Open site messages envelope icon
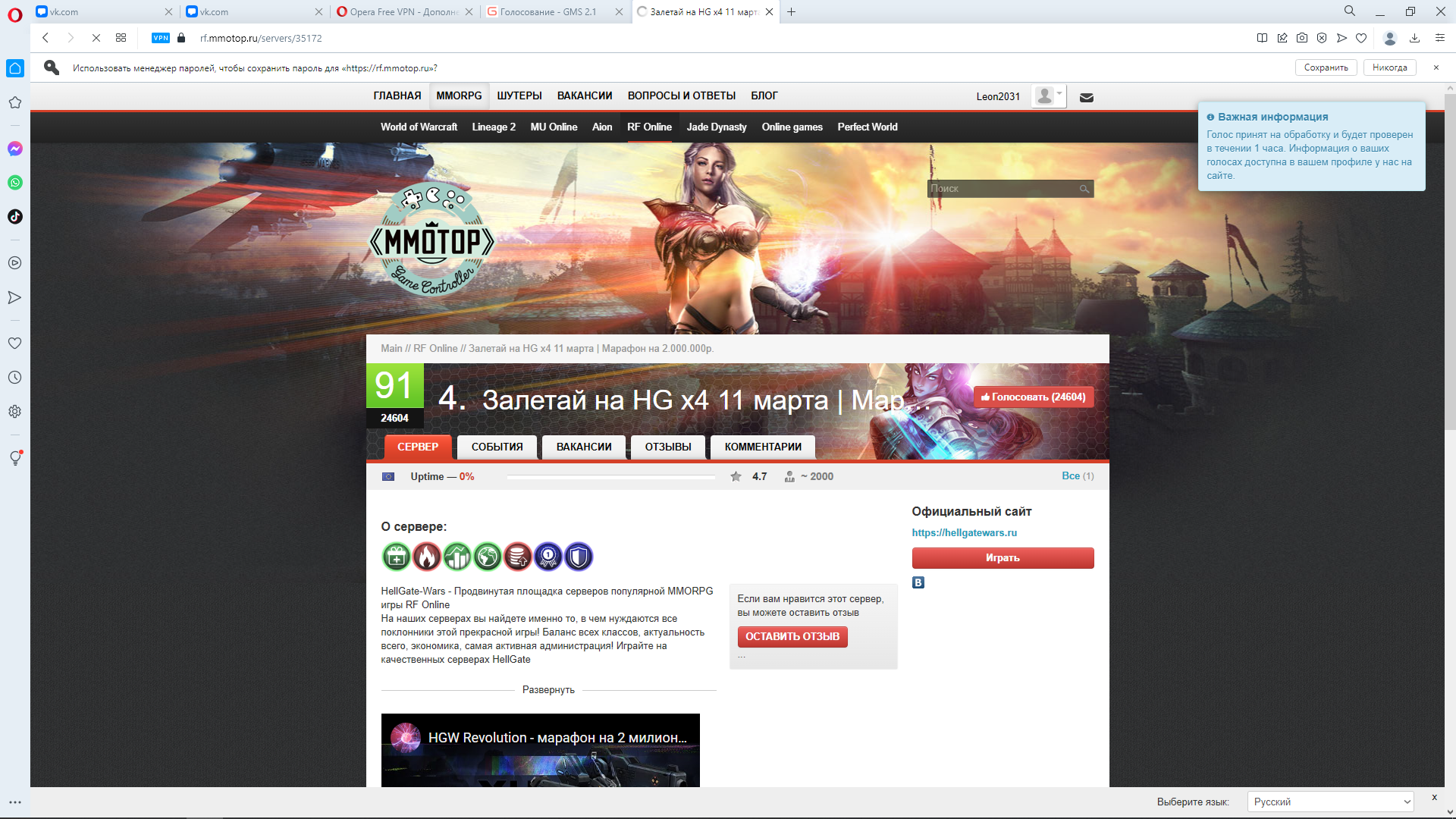Screen dimensions: 1456x819 coord(1086,97)
